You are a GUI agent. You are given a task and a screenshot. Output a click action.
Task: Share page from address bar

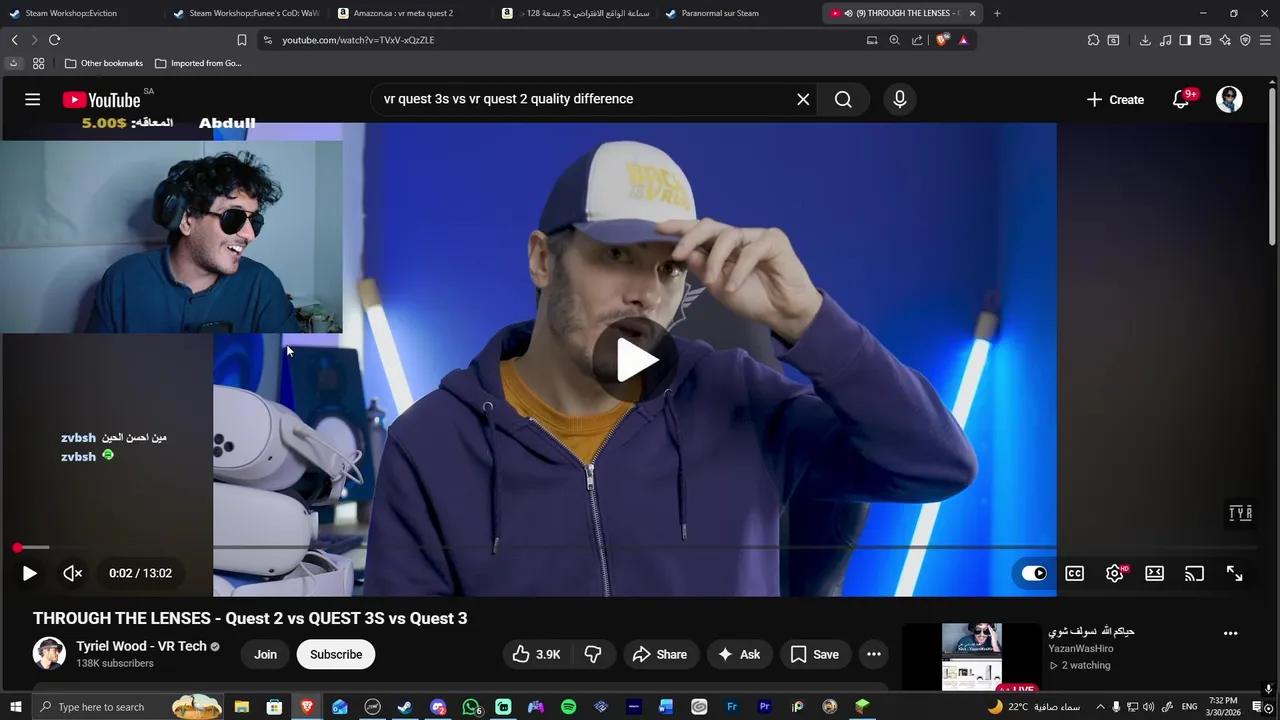[917, 40]
